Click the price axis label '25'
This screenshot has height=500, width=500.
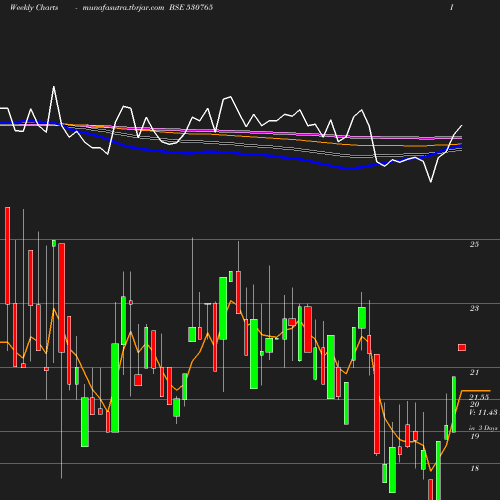pos(474,244)
